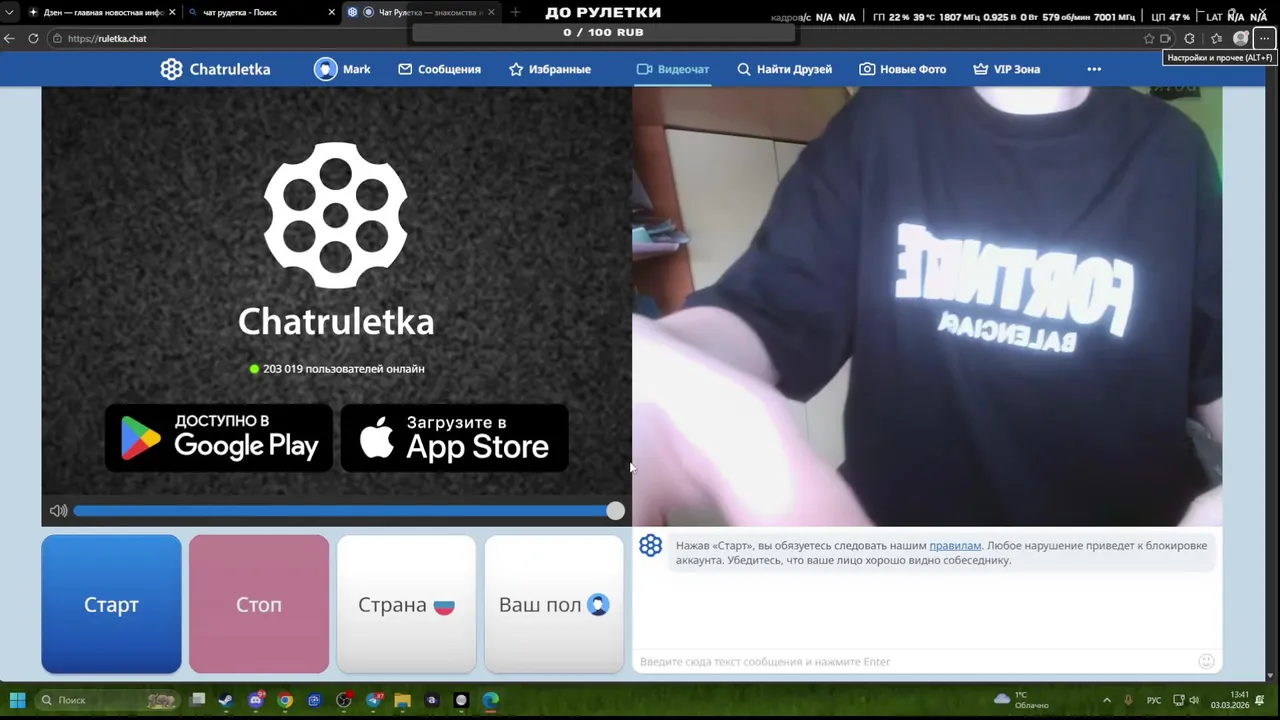Open Найти Друзей page
The width and height of the screenshot is (1280, 720).
coord(784,69)
